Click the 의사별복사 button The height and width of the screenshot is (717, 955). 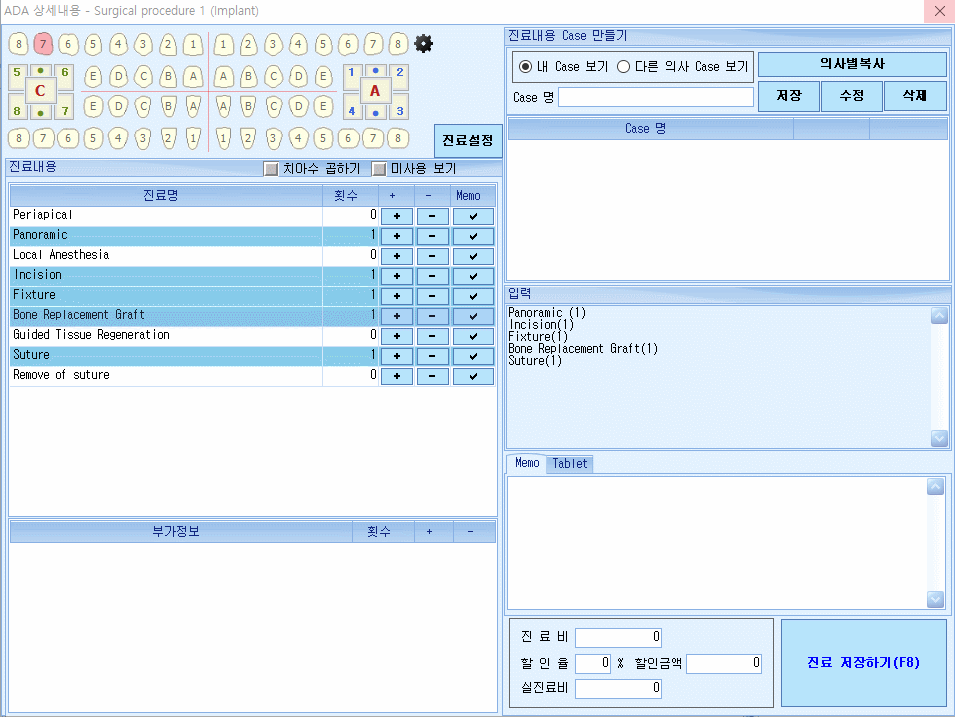(x=852, y=64)
